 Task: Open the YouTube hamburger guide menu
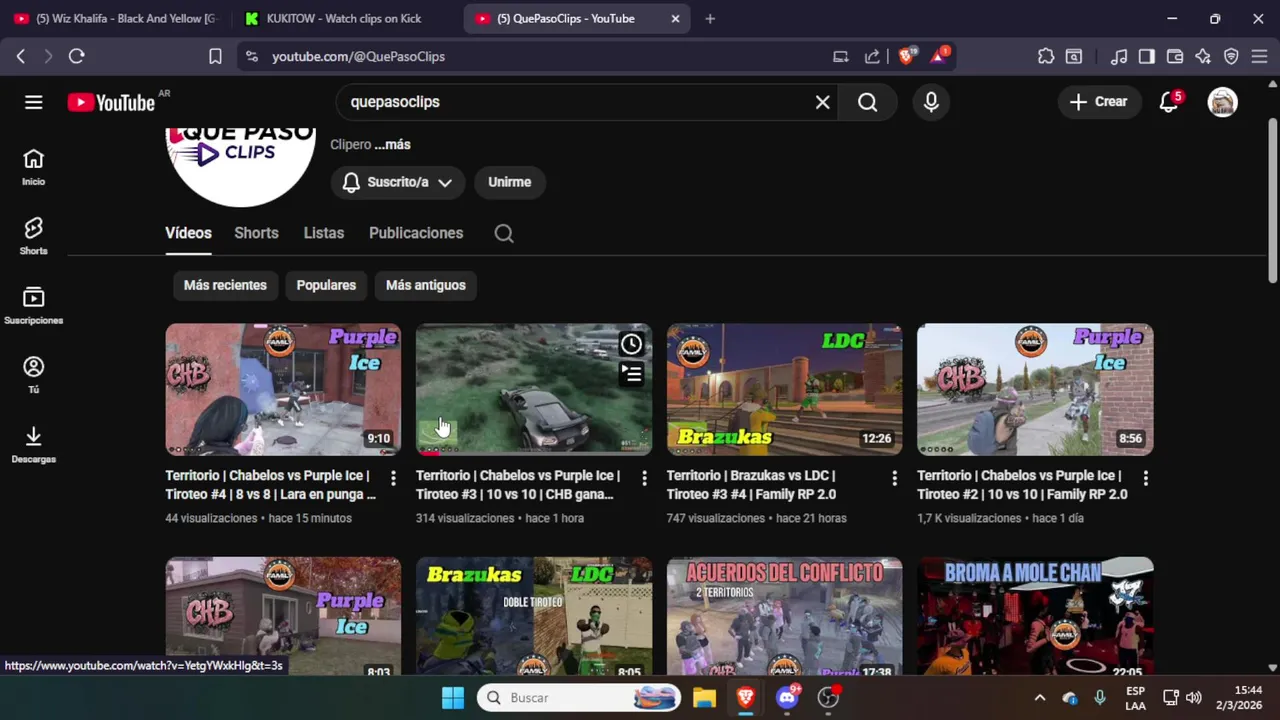click(x=34, y=102)
